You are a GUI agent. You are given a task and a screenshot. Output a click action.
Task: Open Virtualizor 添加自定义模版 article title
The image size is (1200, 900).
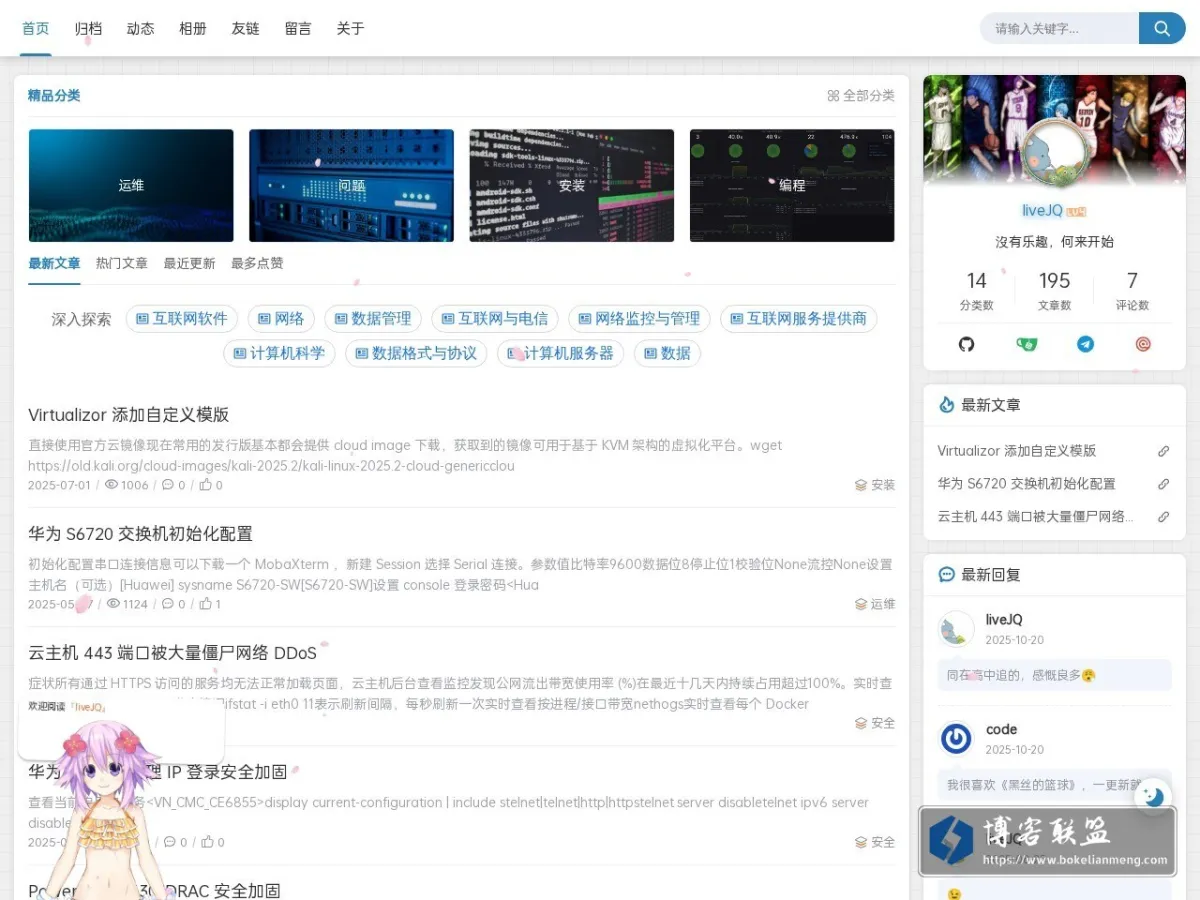coord(129,415)
